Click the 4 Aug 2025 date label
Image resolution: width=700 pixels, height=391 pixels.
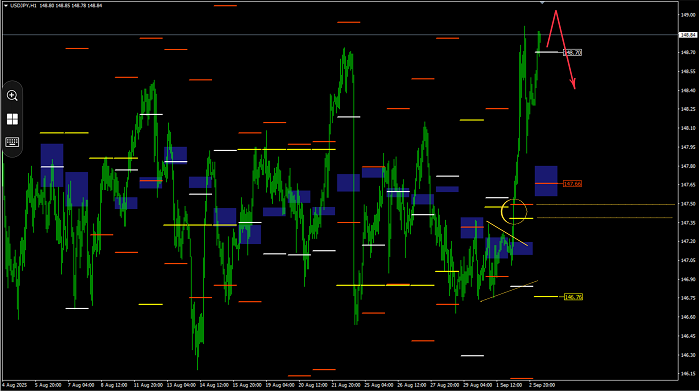(x=14, y=385)
